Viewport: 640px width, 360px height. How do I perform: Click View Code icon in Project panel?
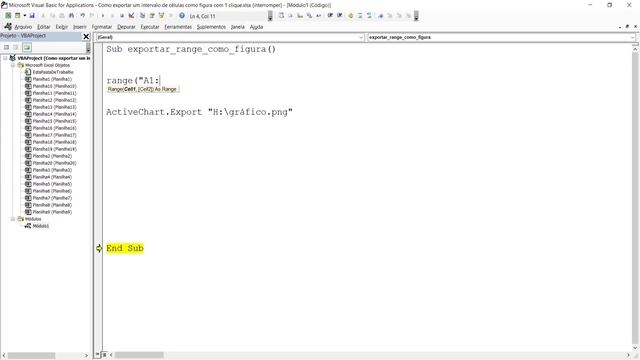pos(6,47)
